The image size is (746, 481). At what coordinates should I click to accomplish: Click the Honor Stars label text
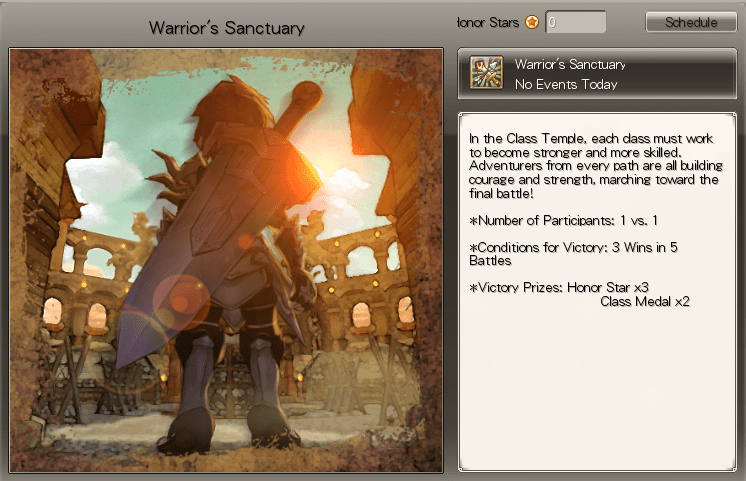coord(488,22)
